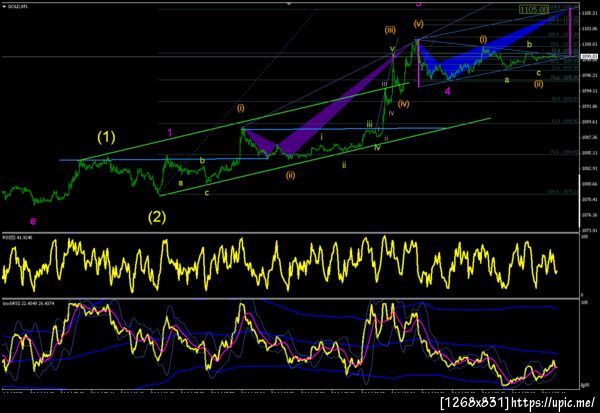600x413 pixels.
Task: Select the orange (iv) wave label
Action: coord(403,103)
